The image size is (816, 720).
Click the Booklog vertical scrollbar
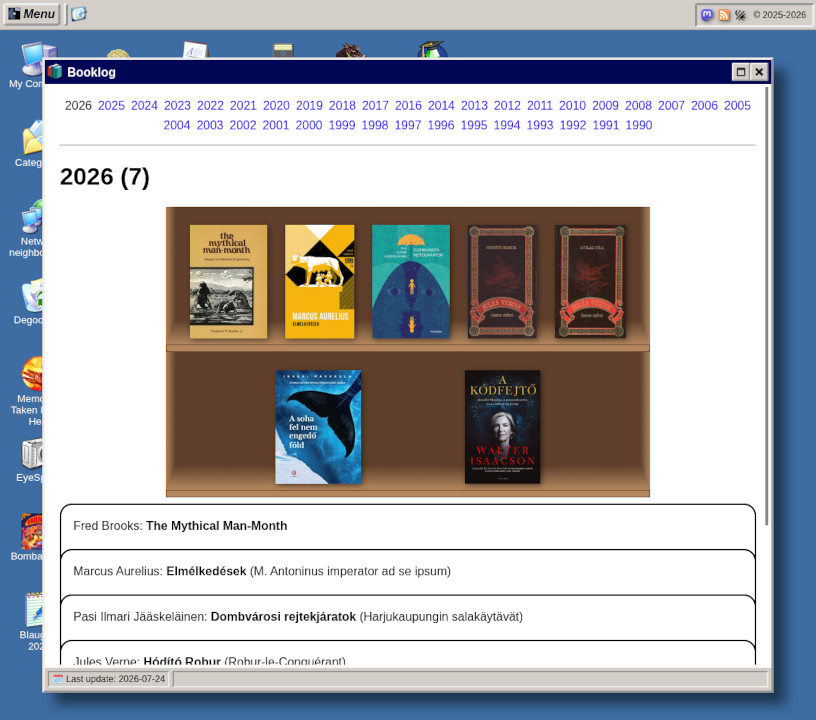[767, 306]
